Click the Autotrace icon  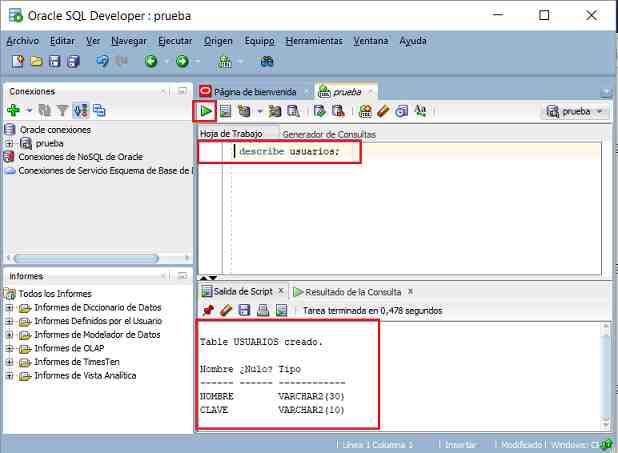tap(275, 112)
